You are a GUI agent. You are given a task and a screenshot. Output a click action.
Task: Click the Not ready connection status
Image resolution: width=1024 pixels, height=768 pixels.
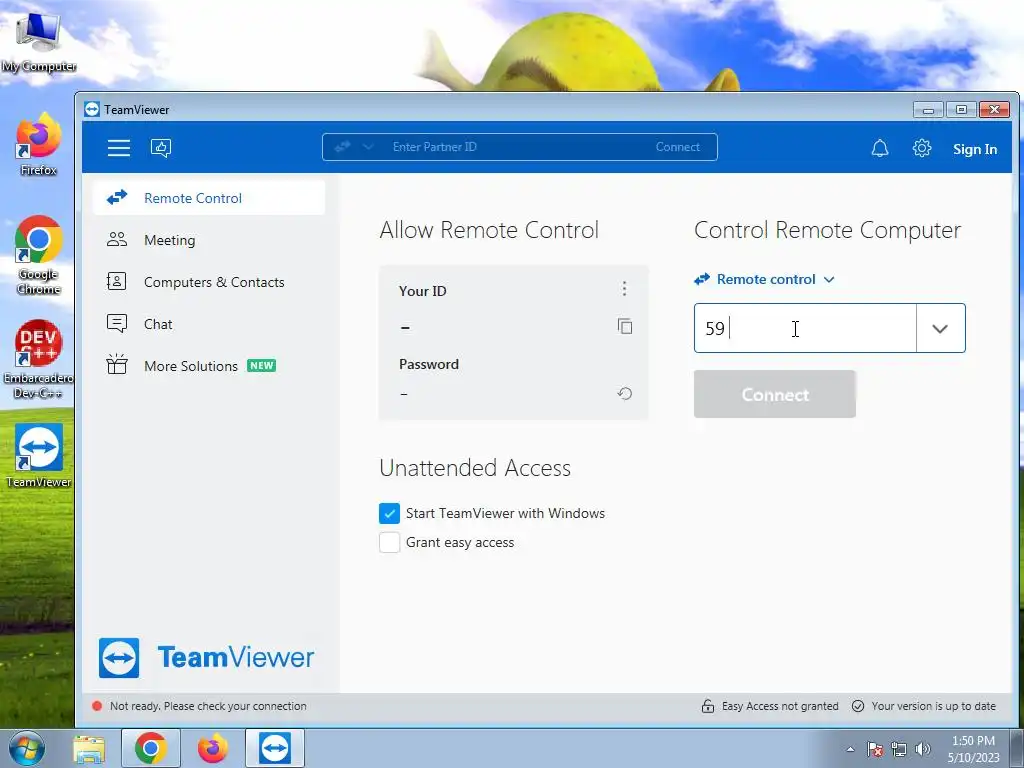pos(199,706)
